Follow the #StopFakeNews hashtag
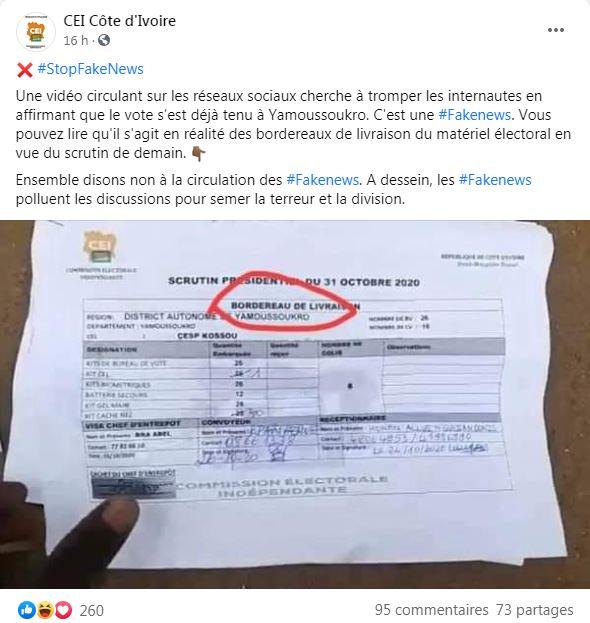This screenshot has width=590, height=623. tap(91, 69)
